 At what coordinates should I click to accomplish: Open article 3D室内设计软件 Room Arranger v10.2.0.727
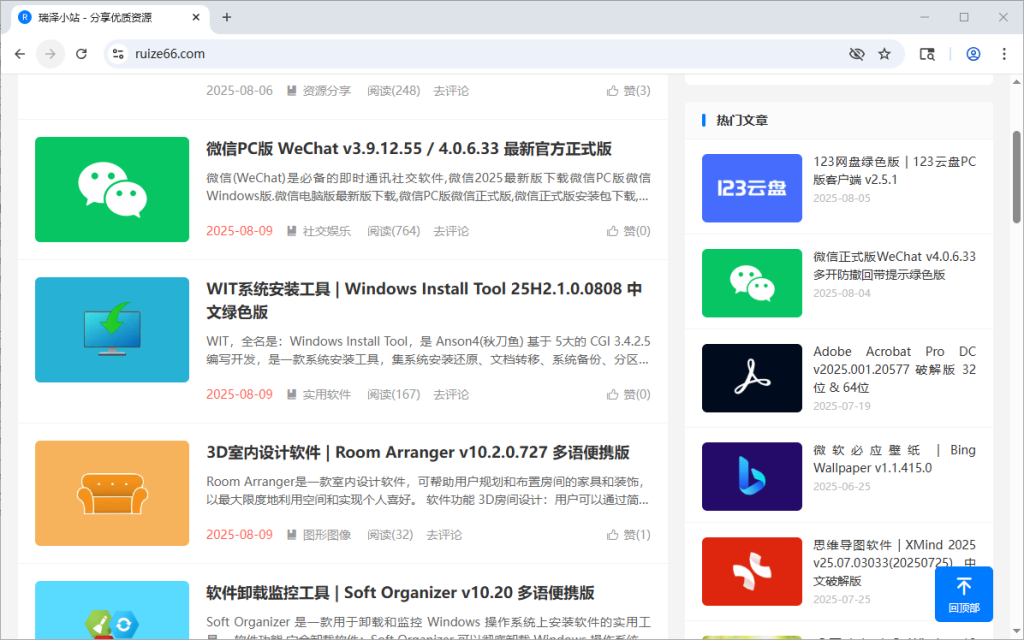pos(418,453)
